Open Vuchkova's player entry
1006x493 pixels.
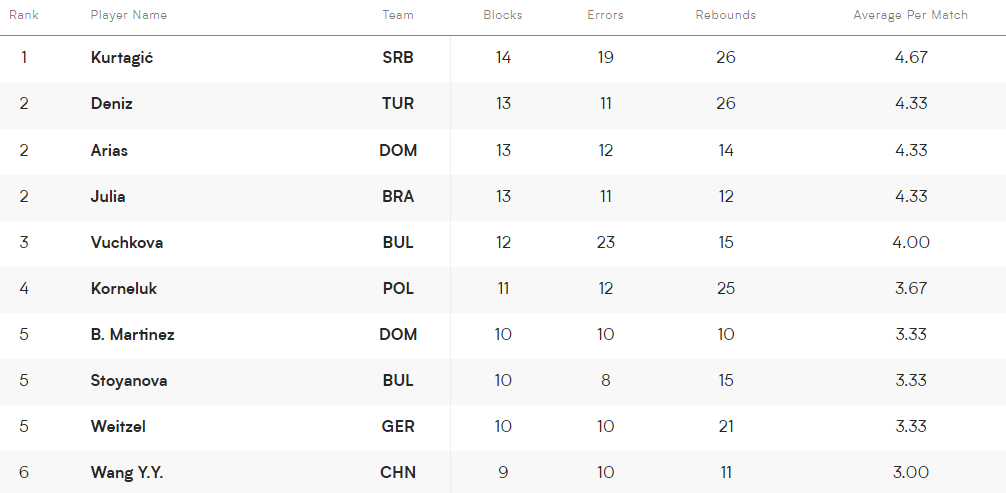click(126, 242)
